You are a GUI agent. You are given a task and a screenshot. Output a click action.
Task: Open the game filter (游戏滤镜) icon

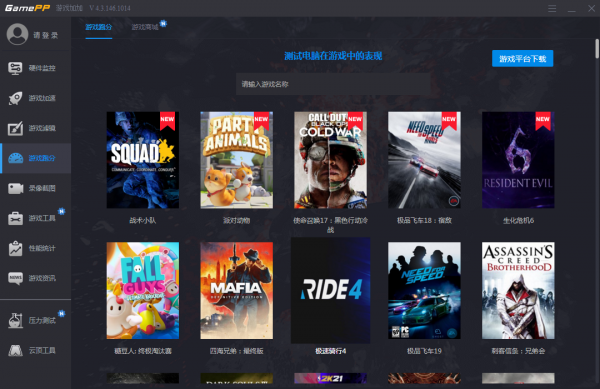[15, 128]
